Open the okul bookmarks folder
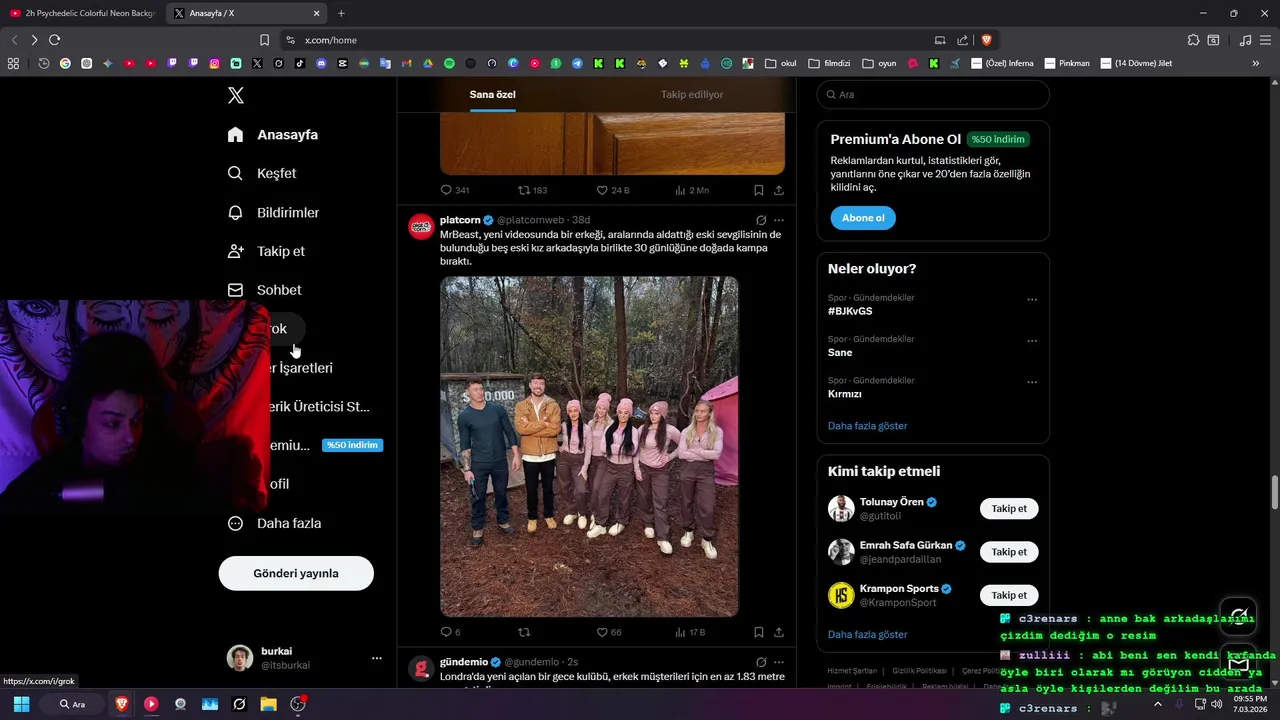Viewport: 1280px width, 720px height. pyautogui.click(x=781, y=63)
